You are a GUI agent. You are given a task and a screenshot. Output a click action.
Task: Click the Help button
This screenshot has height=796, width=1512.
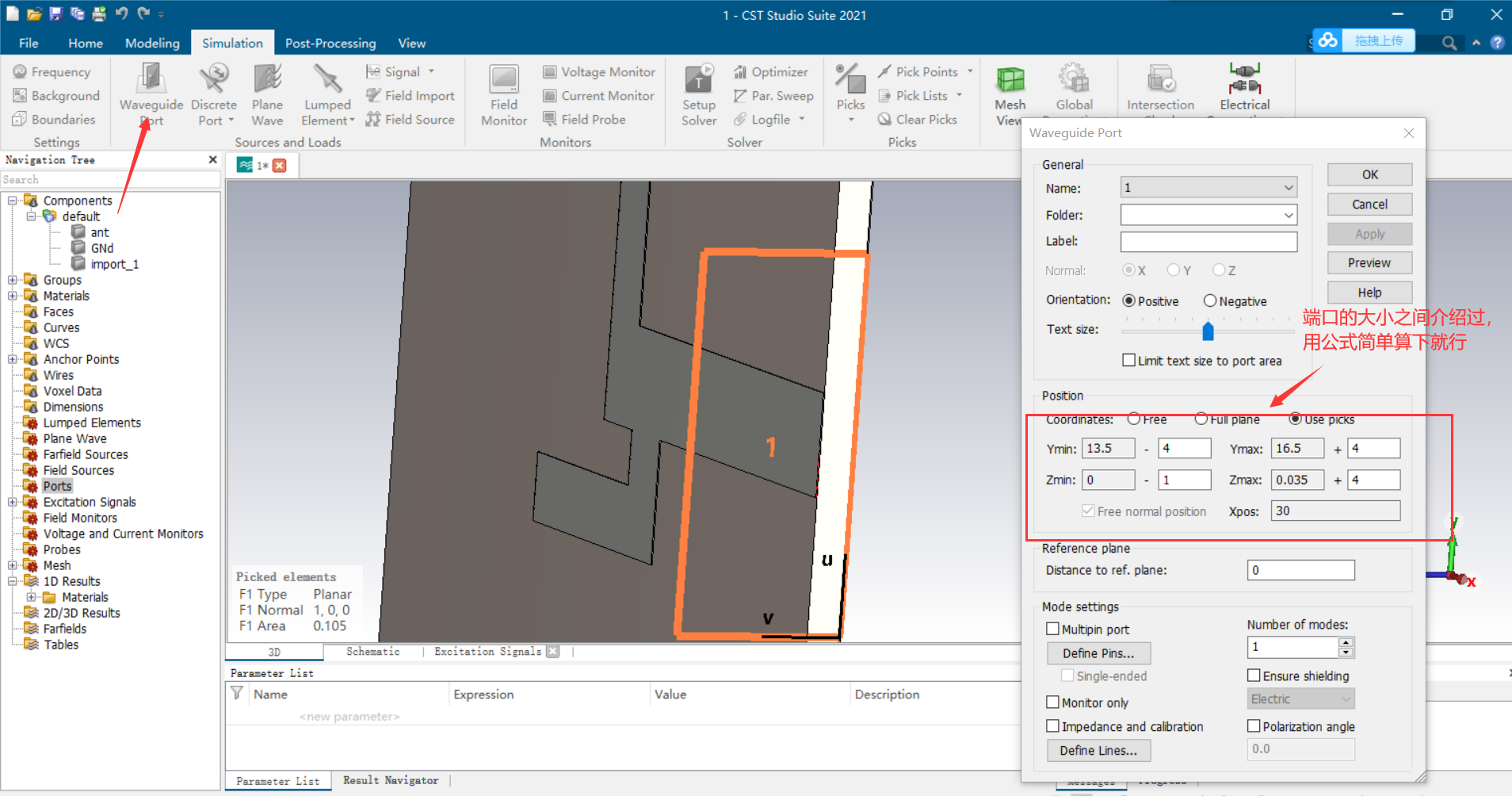[x=1369, y=292]
